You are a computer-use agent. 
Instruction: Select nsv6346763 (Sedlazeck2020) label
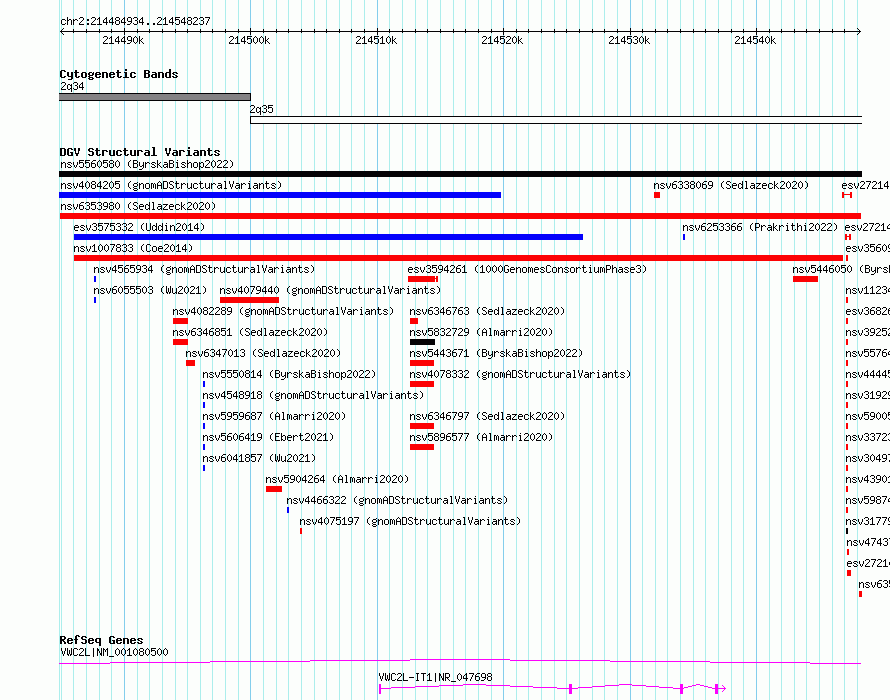488,311
